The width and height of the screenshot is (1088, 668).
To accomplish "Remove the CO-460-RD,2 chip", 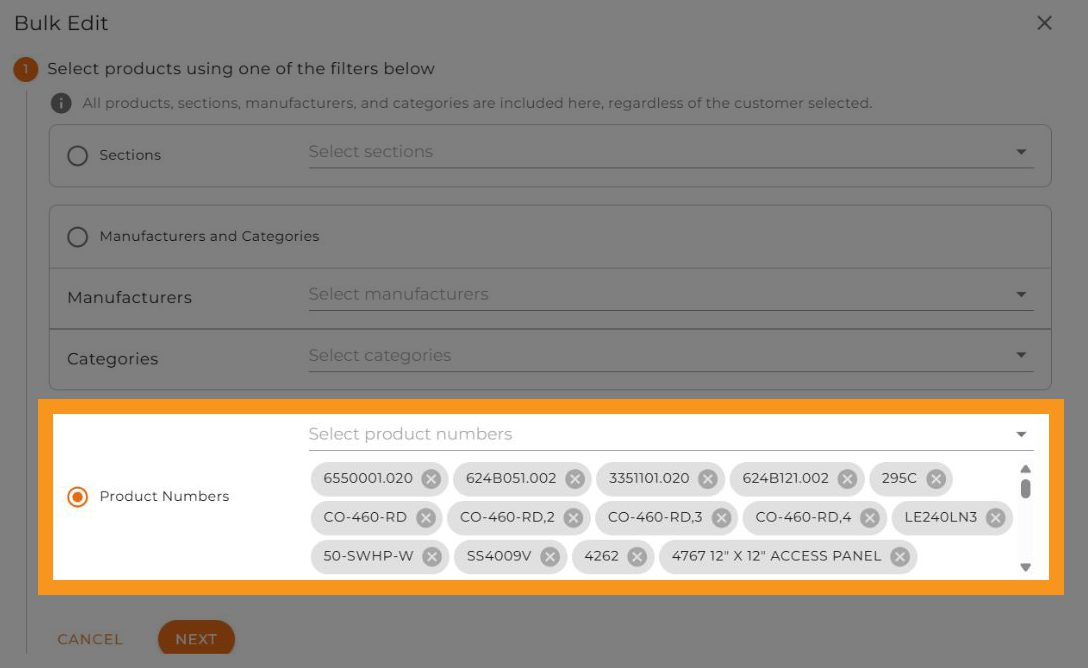I will coord(572,518).
